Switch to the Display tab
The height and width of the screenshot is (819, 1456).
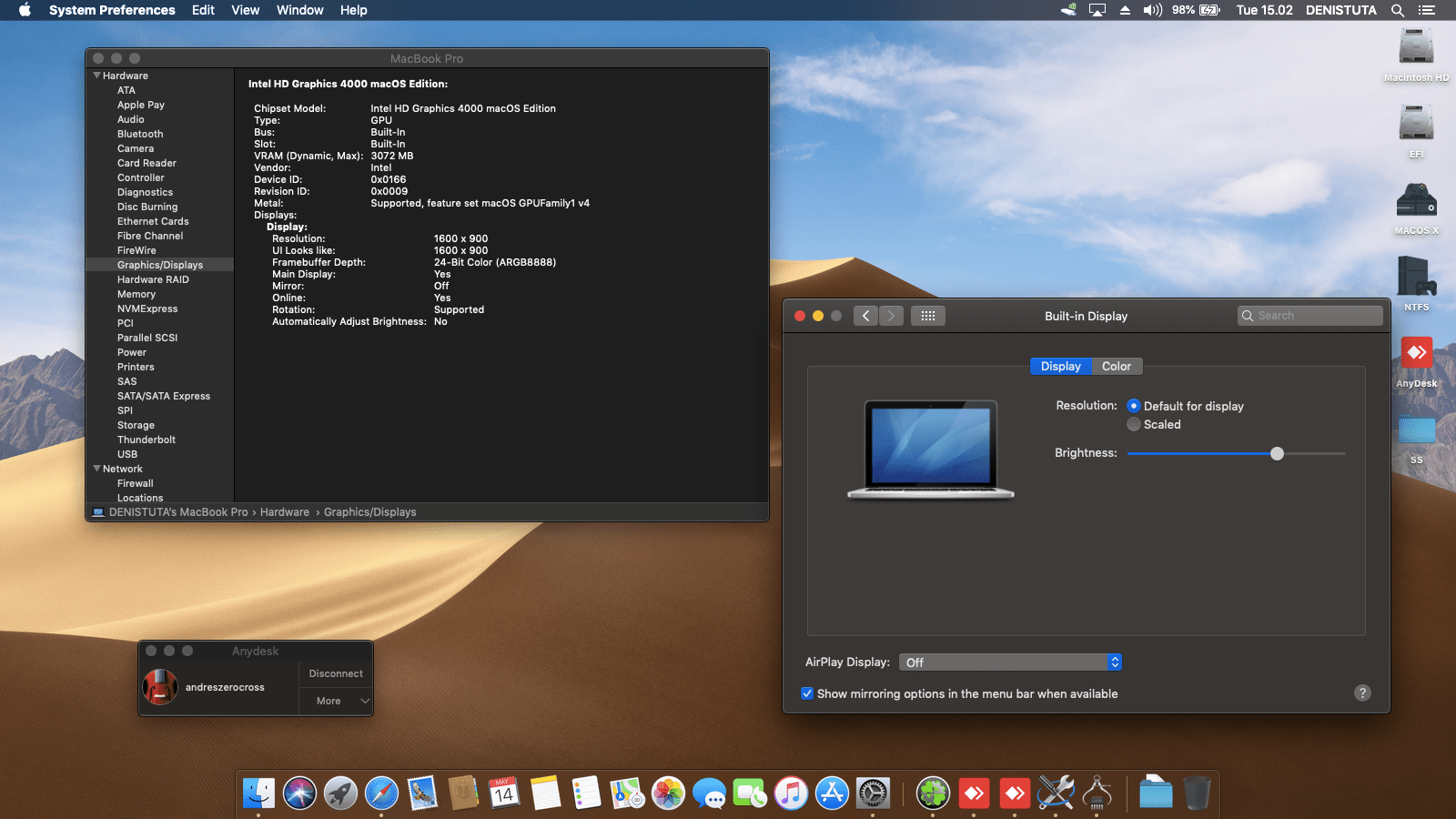[x=1061, y=366]
